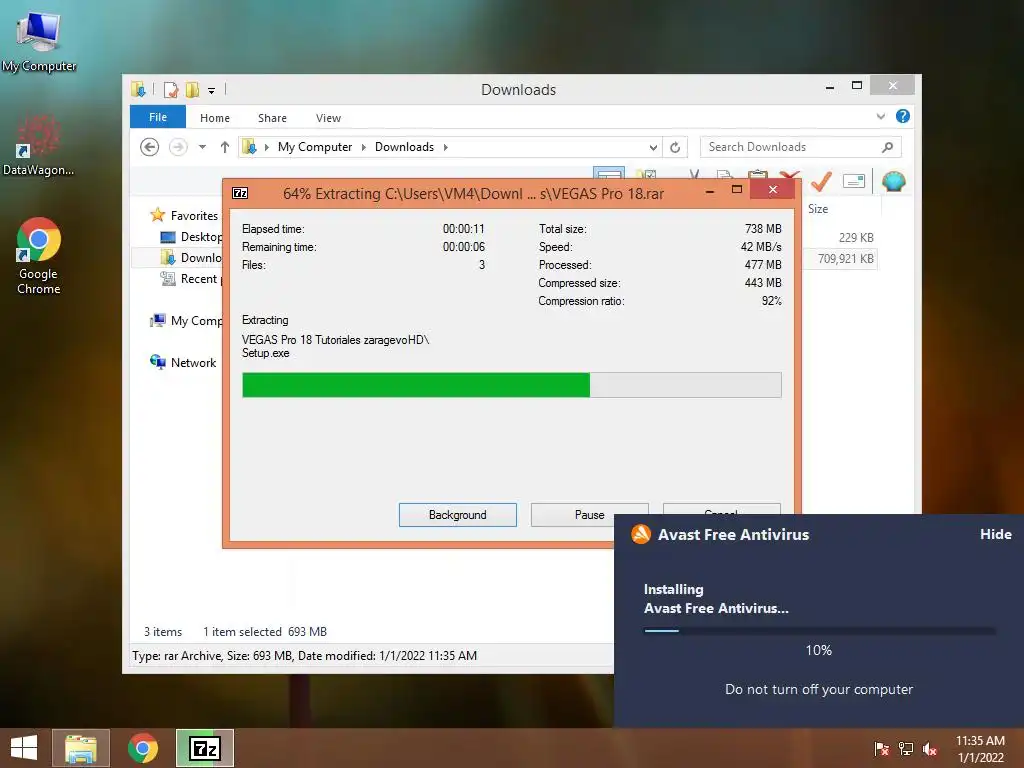Open the Home ribbon tab
The image size is (1024, 768).
(x=215, y=118)
